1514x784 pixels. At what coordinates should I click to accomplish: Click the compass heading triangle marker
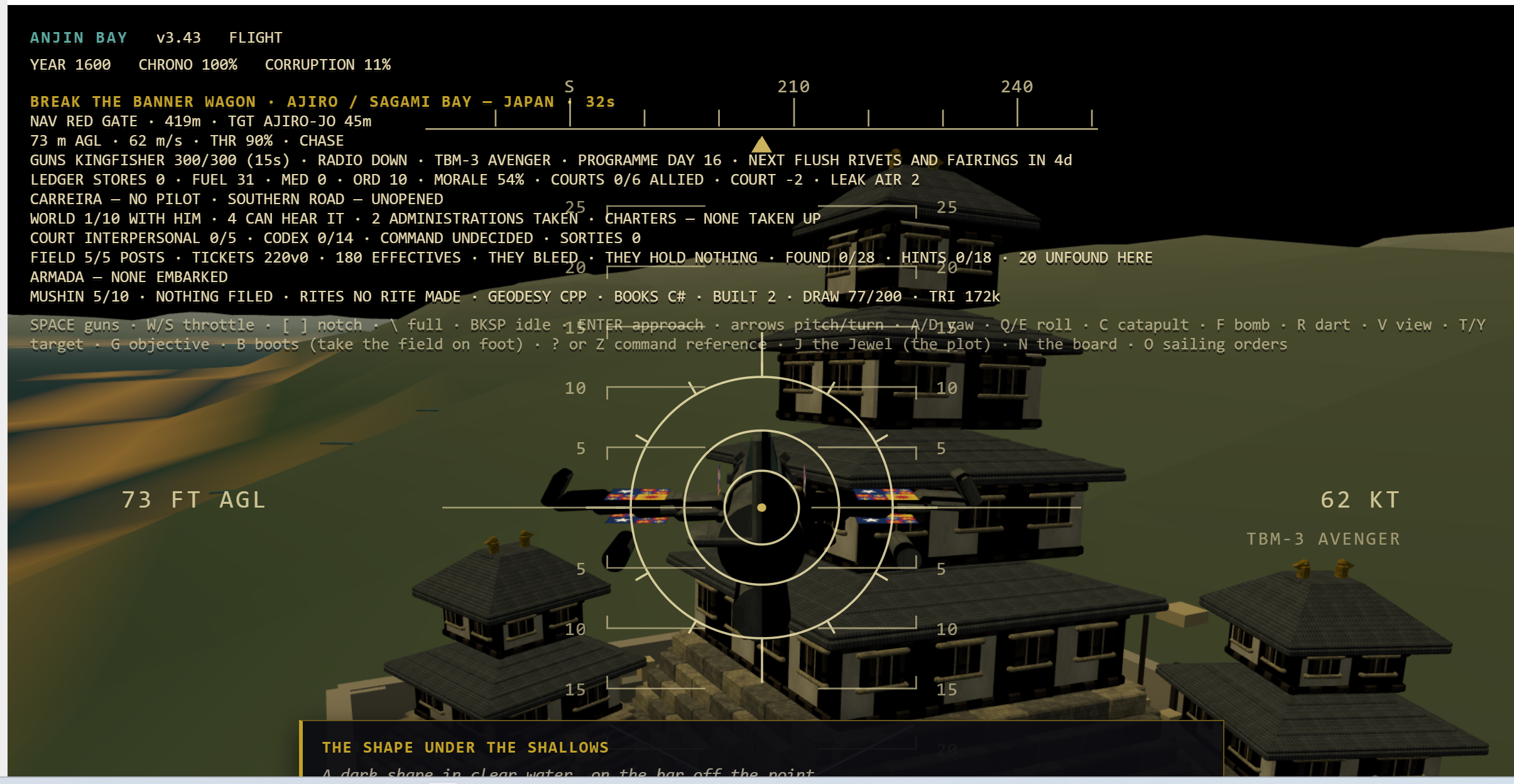click(761, 144)
